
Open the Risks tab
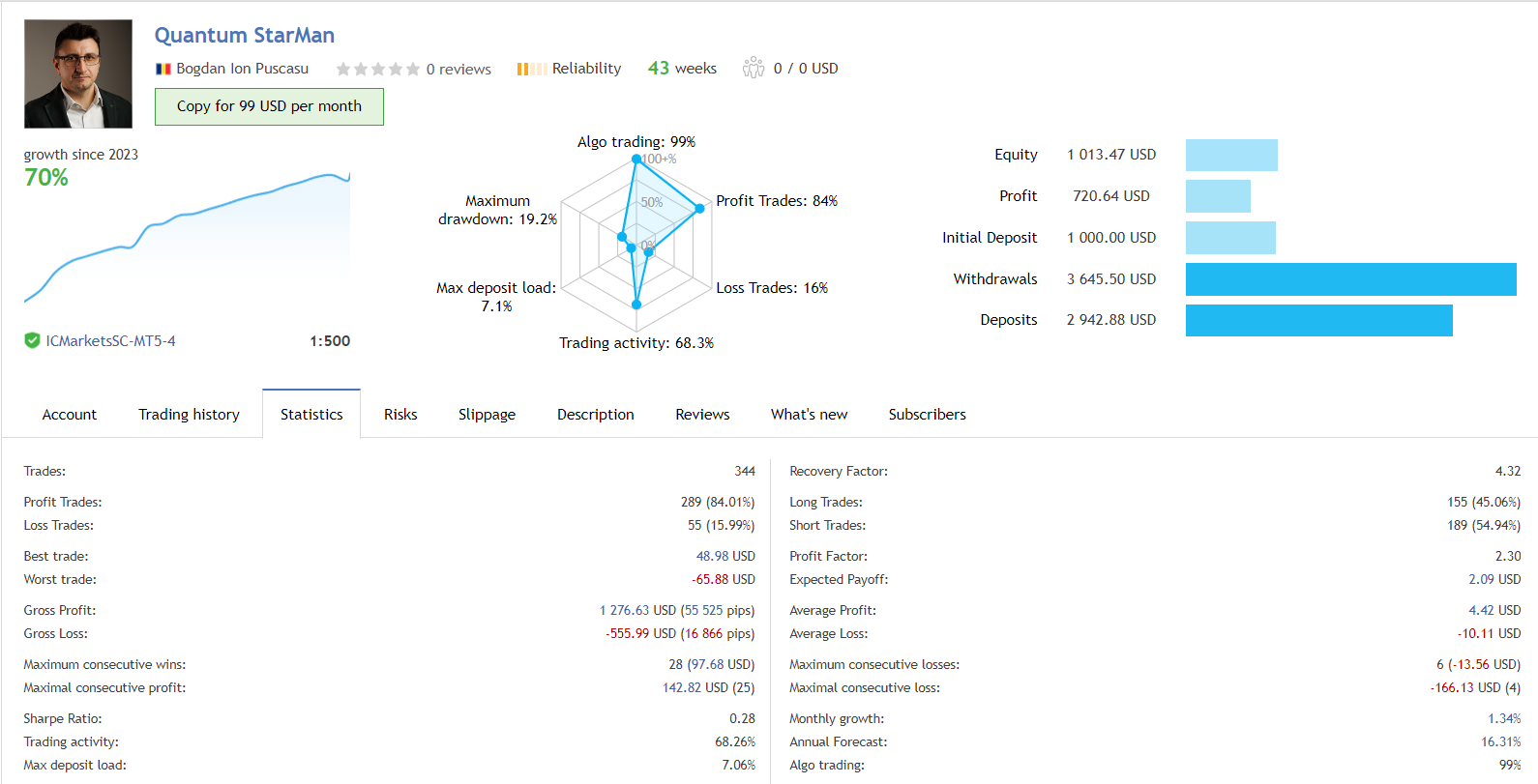pos(400,414)
